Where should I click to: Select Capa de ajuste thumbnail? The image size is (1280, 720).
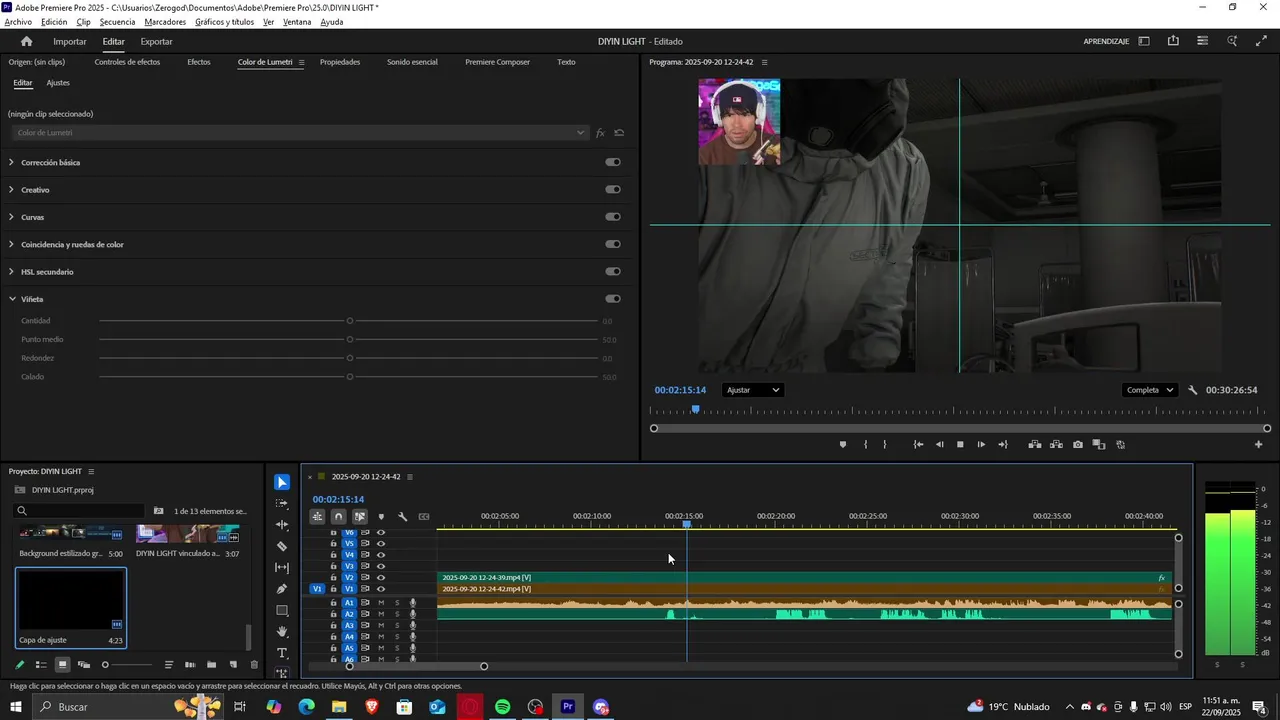click(70, 600)
